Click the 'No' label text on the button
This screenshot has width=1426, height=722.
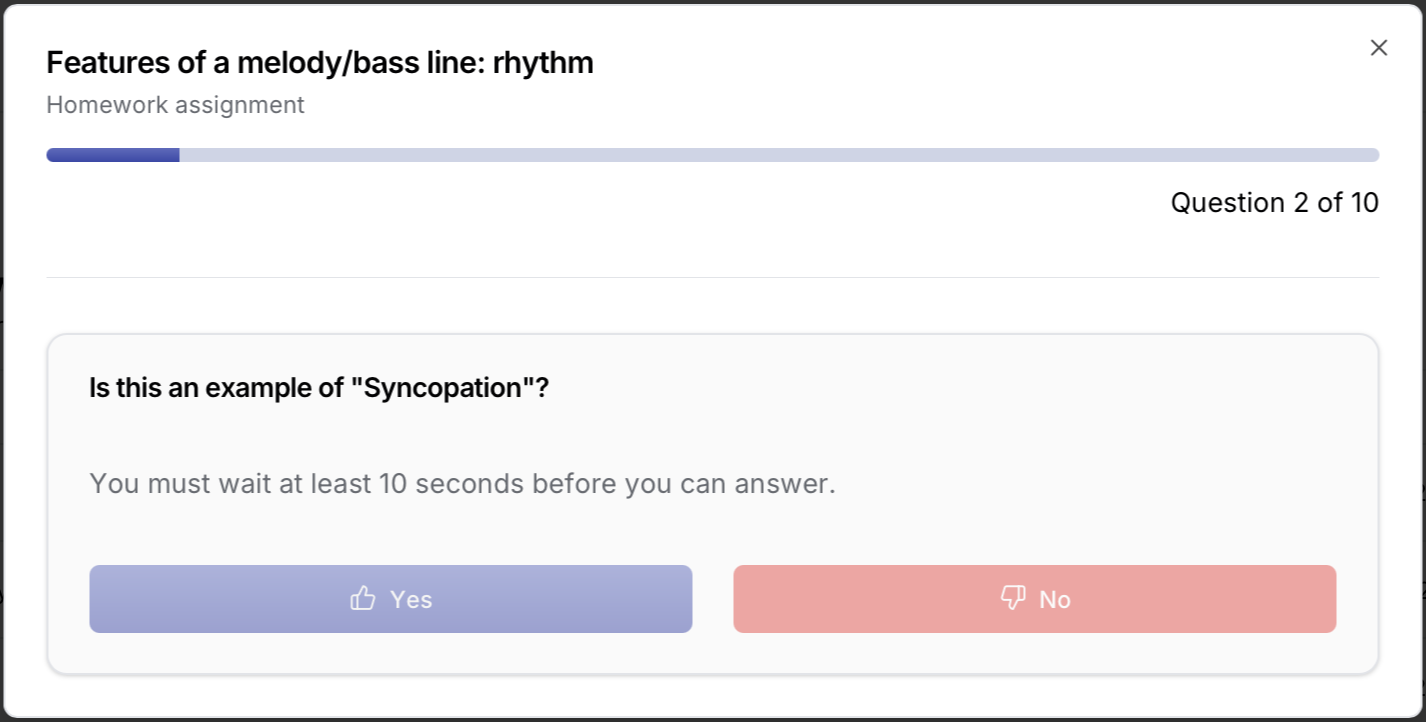point(1055,599)
